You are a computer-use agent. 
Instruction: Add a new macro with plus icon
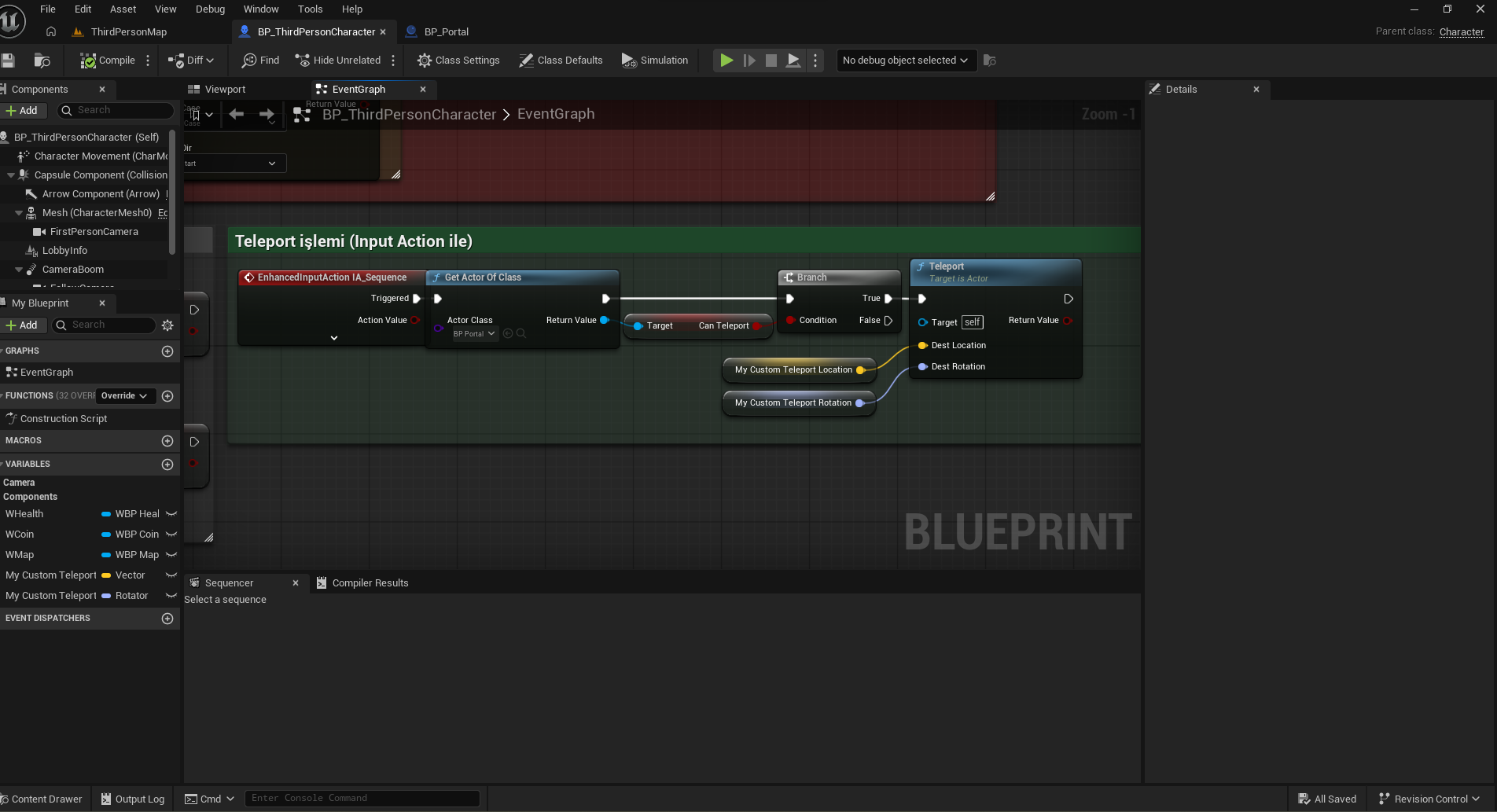[167, 441]
